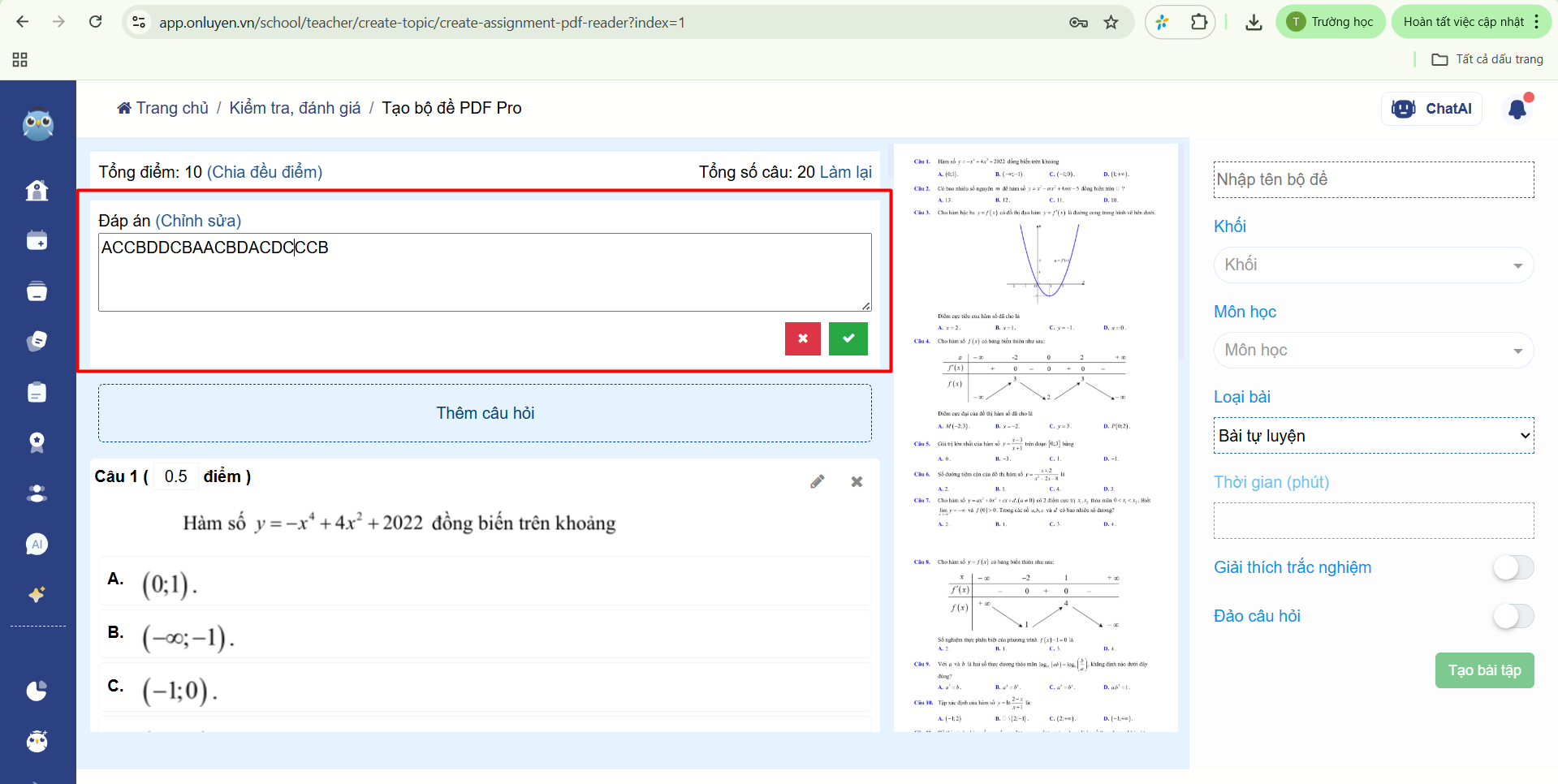This screenshot has width=1558, height=784.
Task: Click the red X cancel answer button
Action: [802, 338]
